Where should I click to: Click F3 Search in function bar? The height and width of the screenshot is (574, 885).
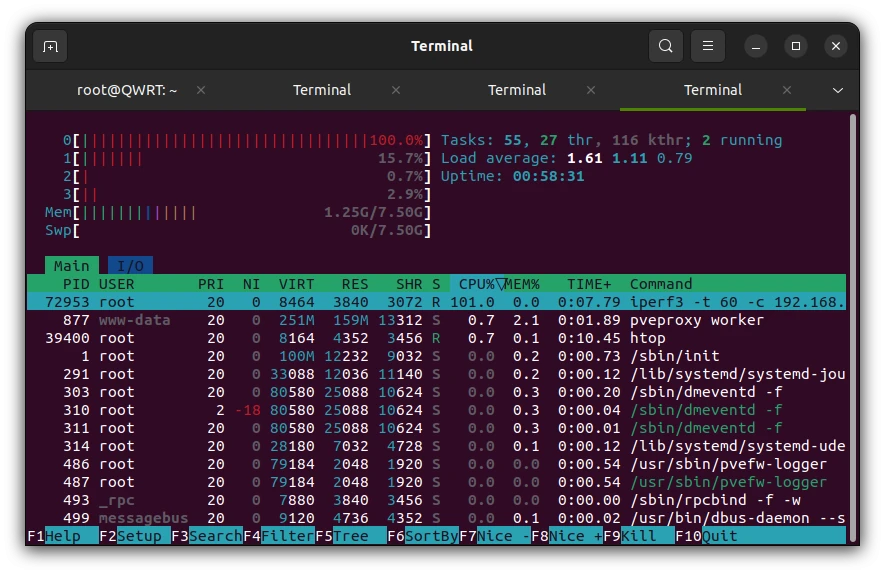(207, 536)
